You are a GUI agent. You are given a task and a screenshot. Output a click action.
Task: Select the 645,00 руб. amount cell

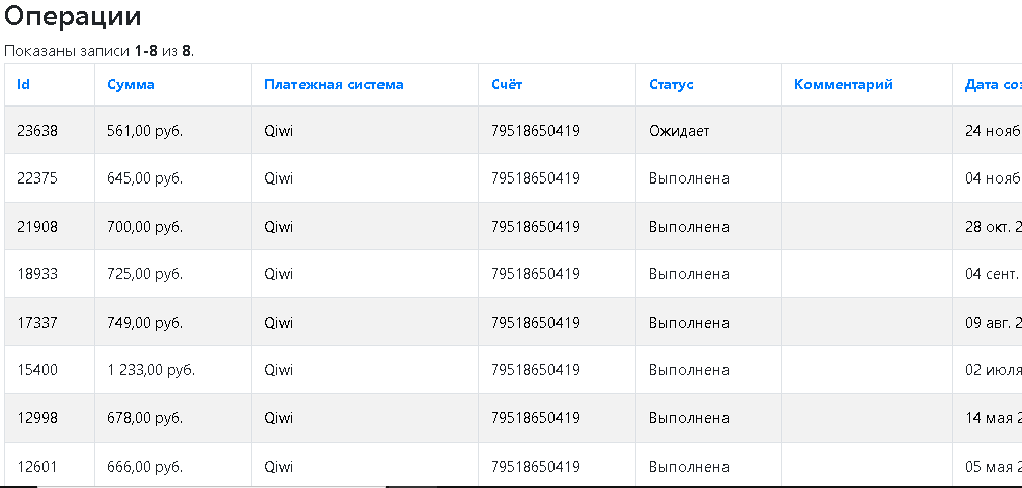coord(173,179)
